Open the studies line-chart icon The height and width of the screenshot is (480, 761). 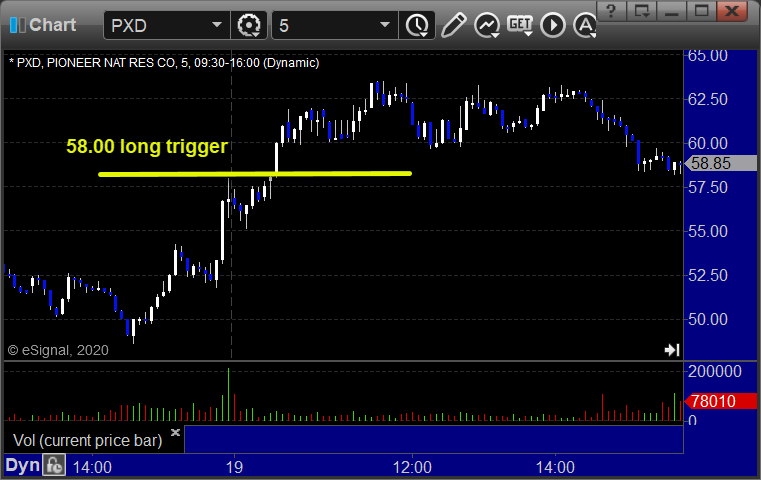pyautogui.click(x=487, y=25)
